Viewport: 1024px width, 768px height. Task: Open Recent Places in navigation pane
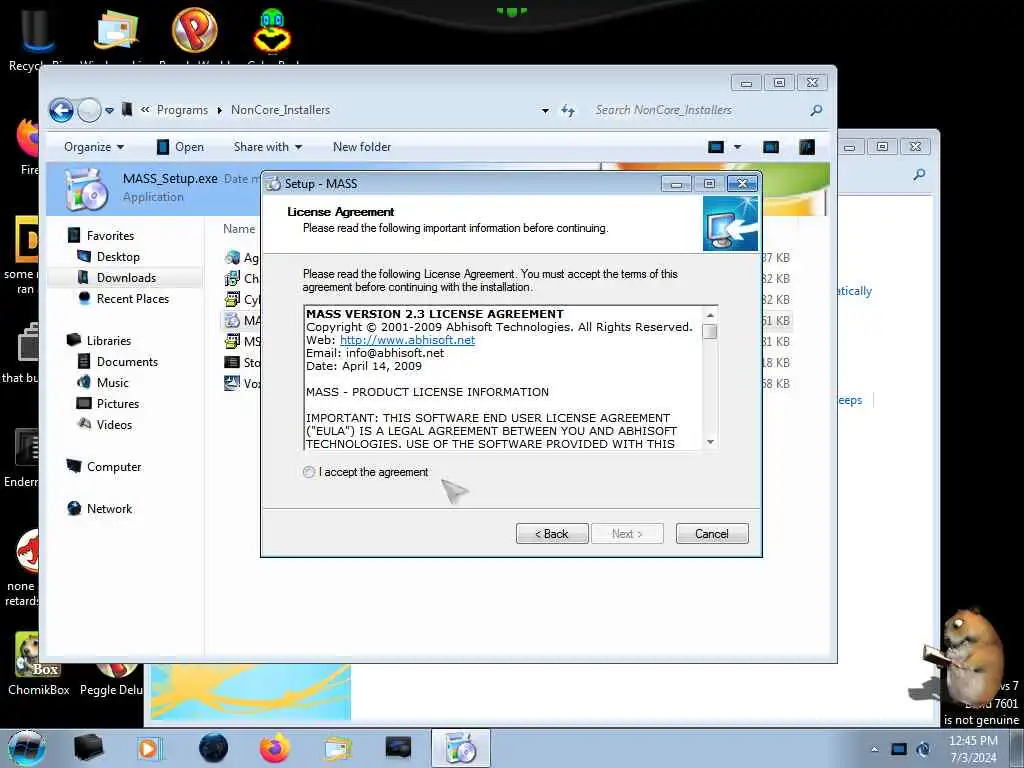tap(133, 298)
